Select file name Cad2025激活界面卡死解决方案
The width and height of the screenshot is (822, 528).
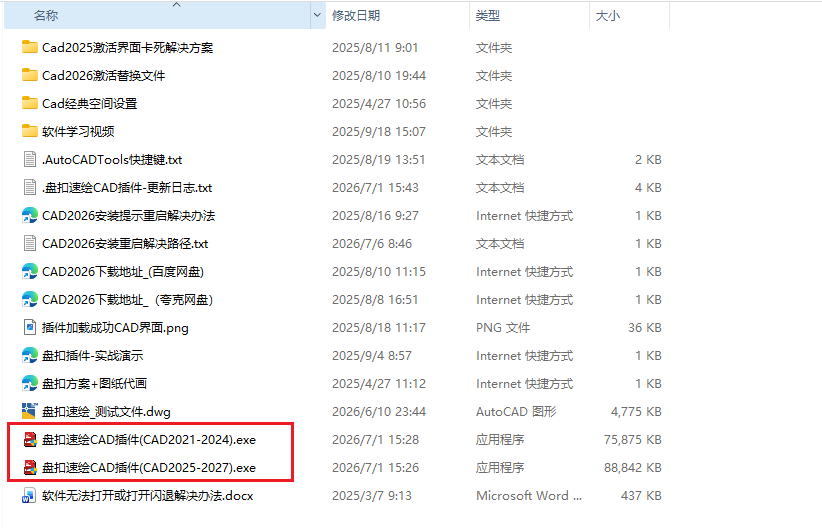[127, 48]
